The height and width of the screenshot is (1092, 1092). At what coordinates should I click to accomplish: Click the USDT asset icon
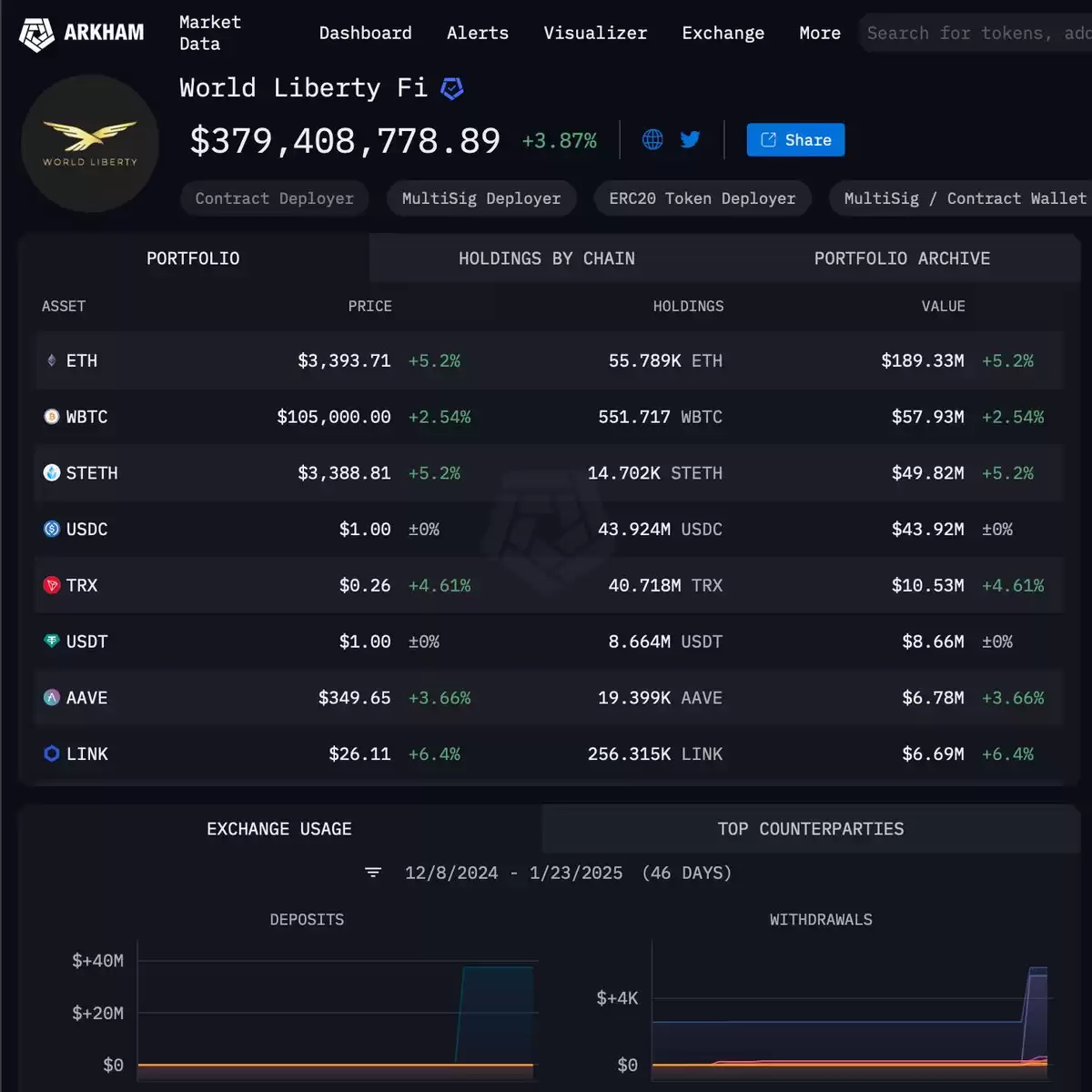coord(52,642)
